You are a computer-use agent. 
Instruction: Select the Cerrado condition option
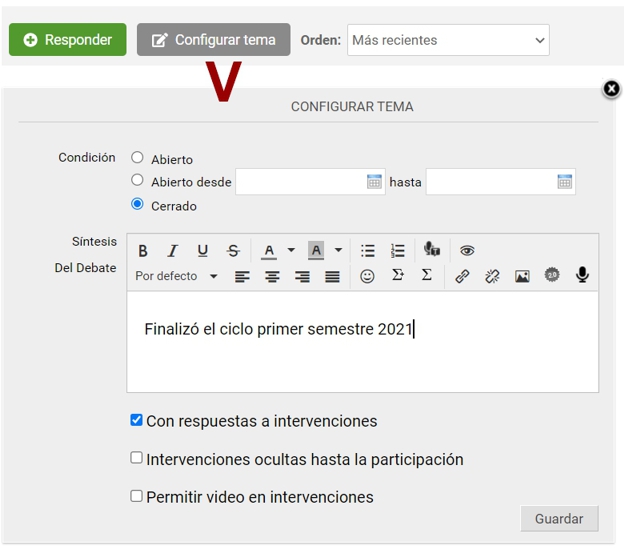[x=138, y=205]
